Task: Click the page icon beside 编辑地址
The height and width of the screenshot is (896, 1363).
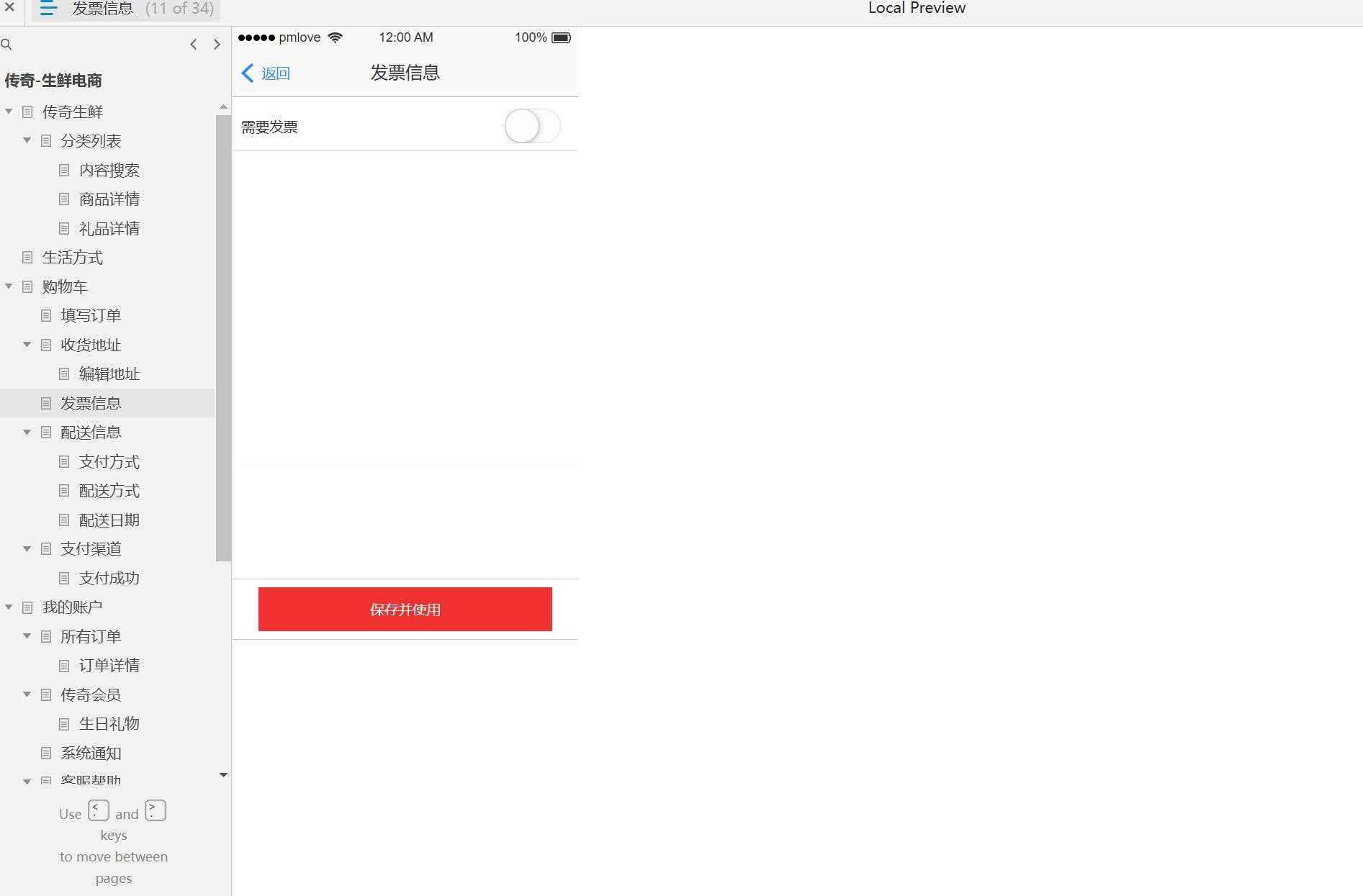Action: [64, 374]
